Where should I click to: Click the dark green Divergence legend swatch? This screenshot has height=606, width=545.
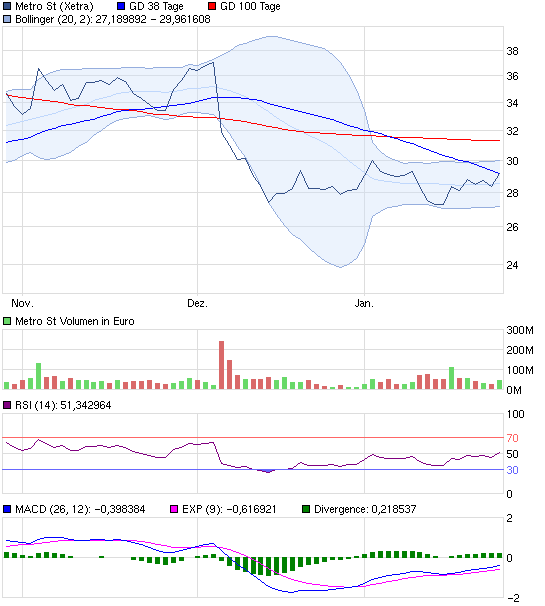[306, 509]
